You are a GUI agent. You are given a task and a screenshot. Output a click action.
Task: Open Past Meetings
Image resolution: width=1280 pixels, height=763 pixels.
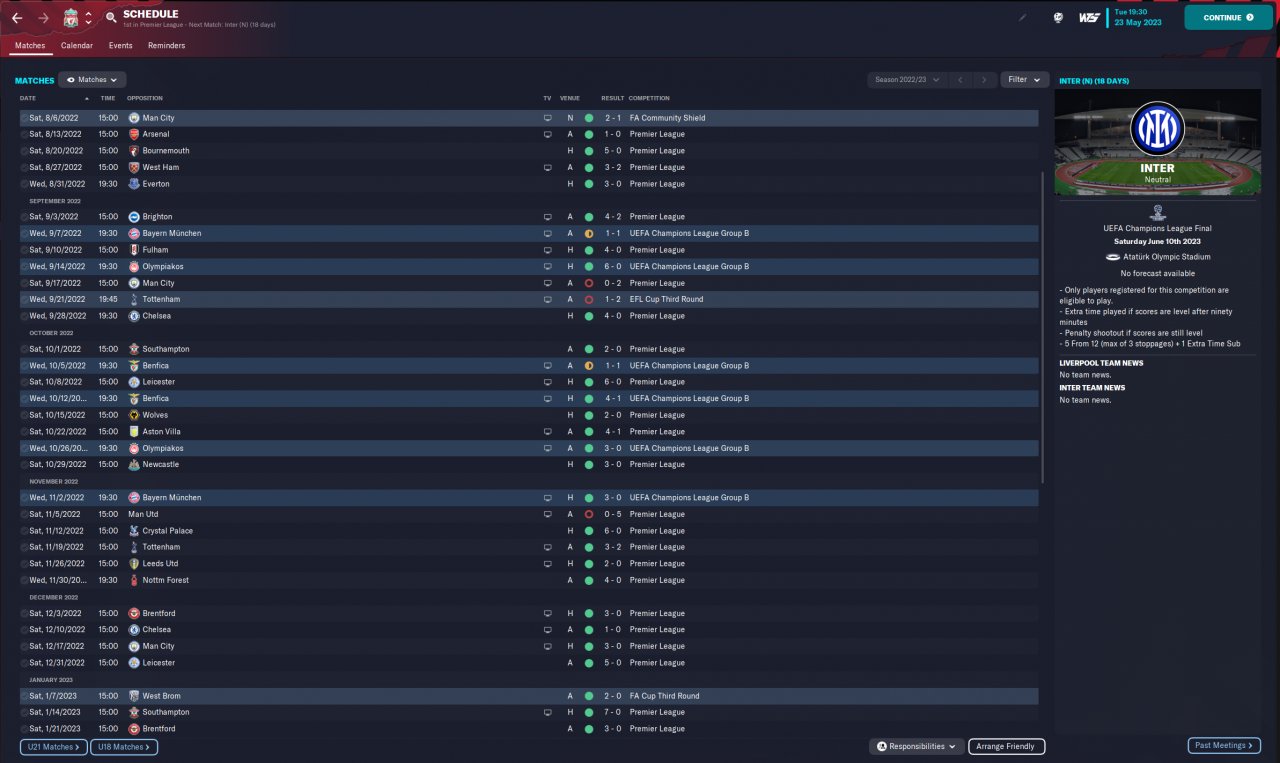pyautogui.click(x=1223, y=745)
